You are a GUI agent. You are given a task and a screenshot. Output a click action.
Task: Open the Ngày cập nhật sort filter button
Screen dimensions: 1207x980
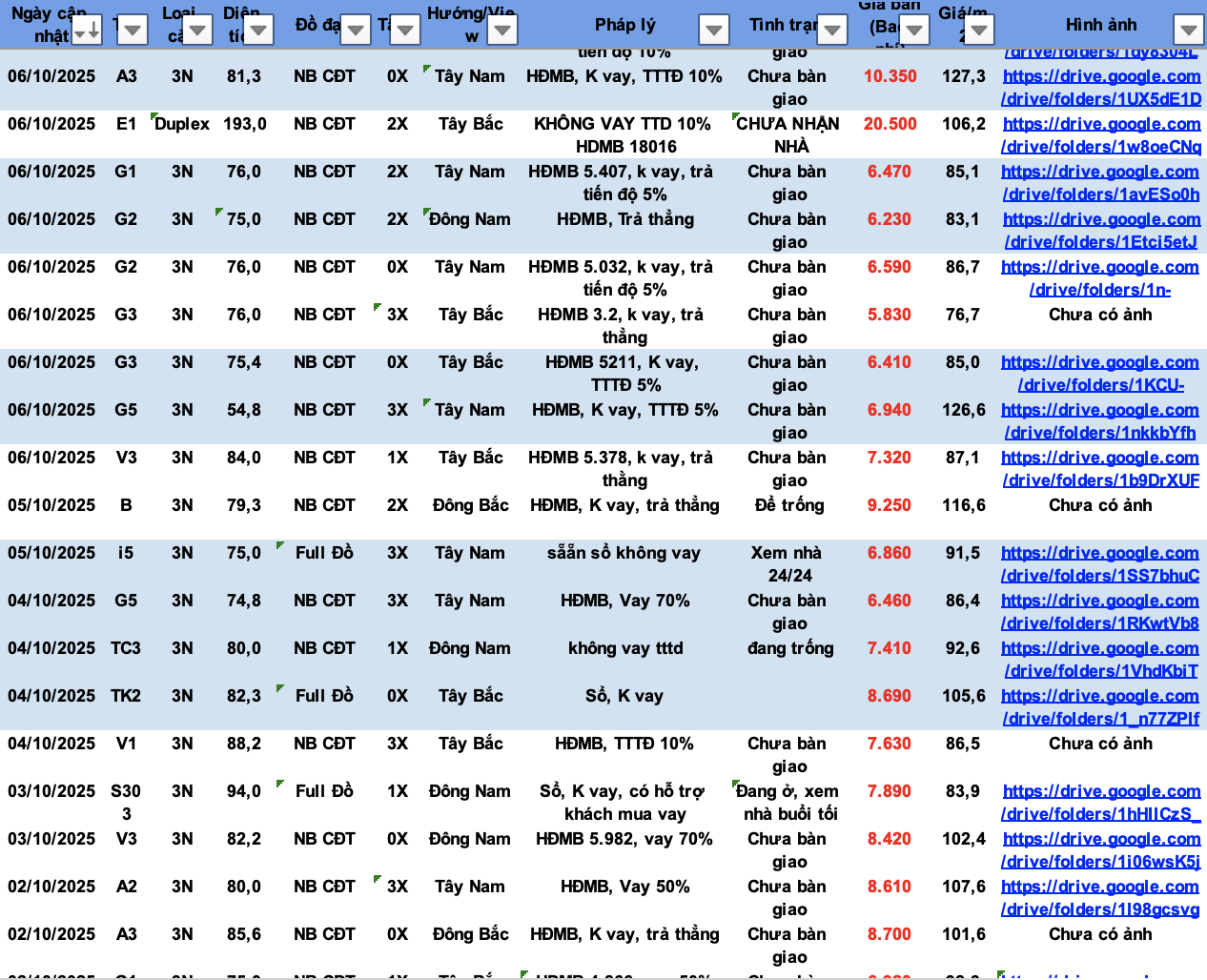click(87, 31)
